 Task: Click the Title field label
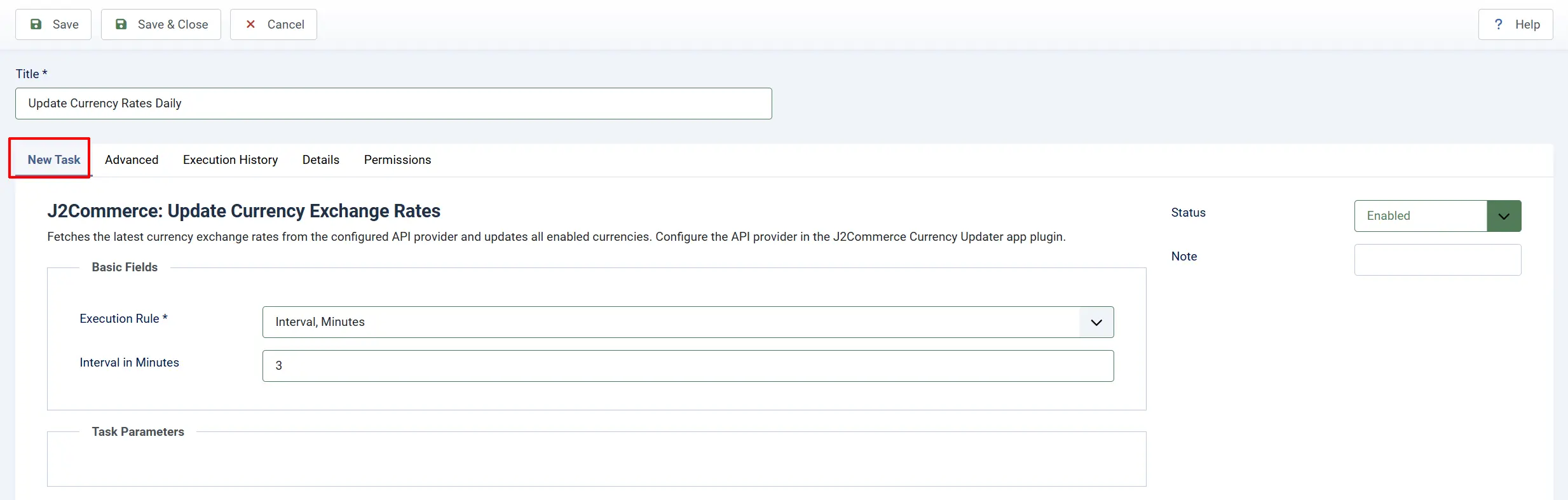pos(31,74)
